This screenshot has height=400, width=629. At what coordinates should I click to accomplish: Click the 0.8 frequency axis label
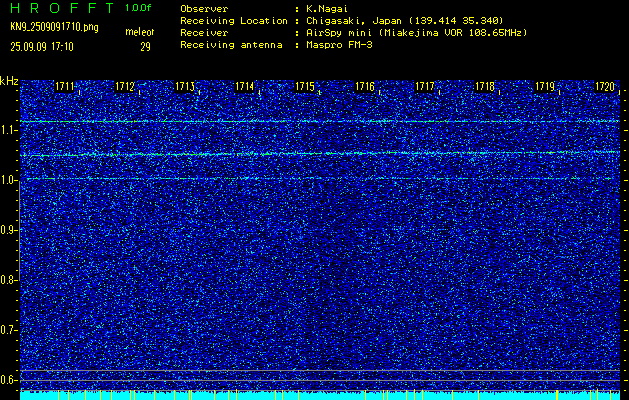pyautogui.click(x=7, y=280)
